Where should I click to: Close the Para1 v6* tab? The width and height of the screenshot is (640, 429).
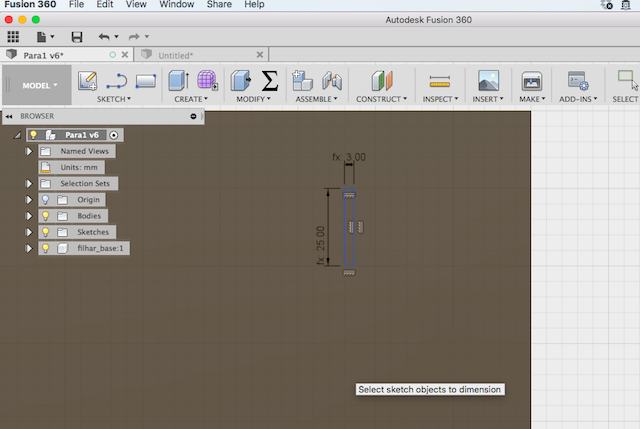tap(125, 55)
